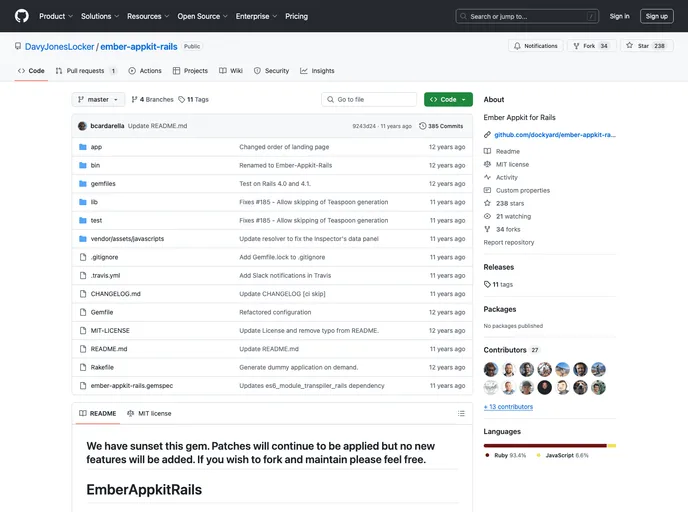Viewport: 688px width, 512px height.
Task: Star the ember-appkit-rails repository
Action: (647, 46)
